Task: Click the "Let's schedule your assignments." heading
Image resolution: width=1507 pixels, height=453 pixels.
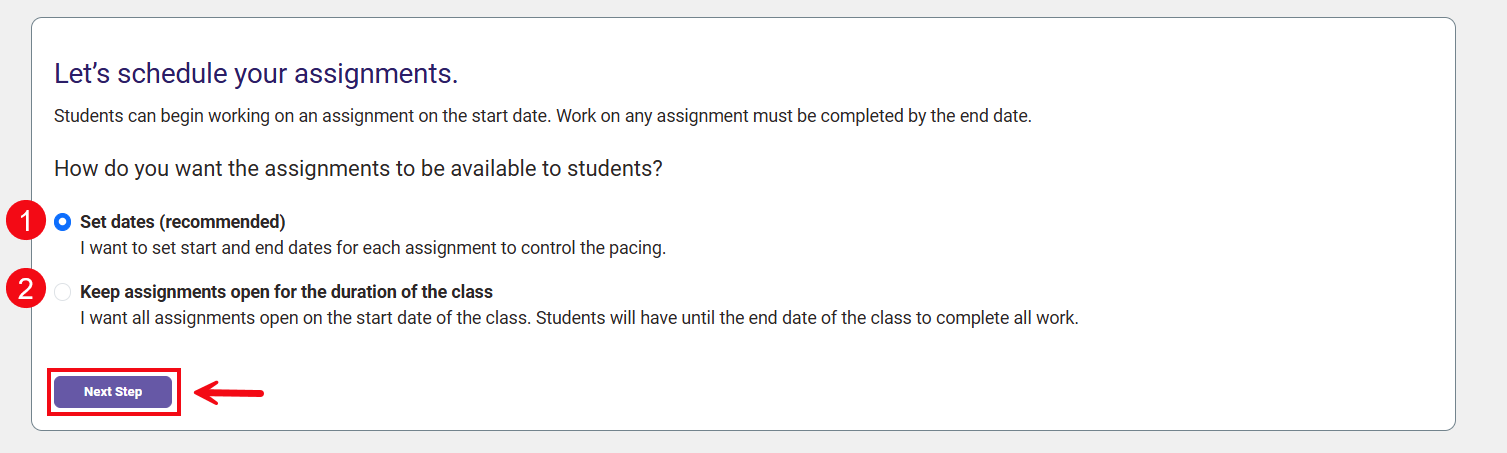Action: click(255, 73)
